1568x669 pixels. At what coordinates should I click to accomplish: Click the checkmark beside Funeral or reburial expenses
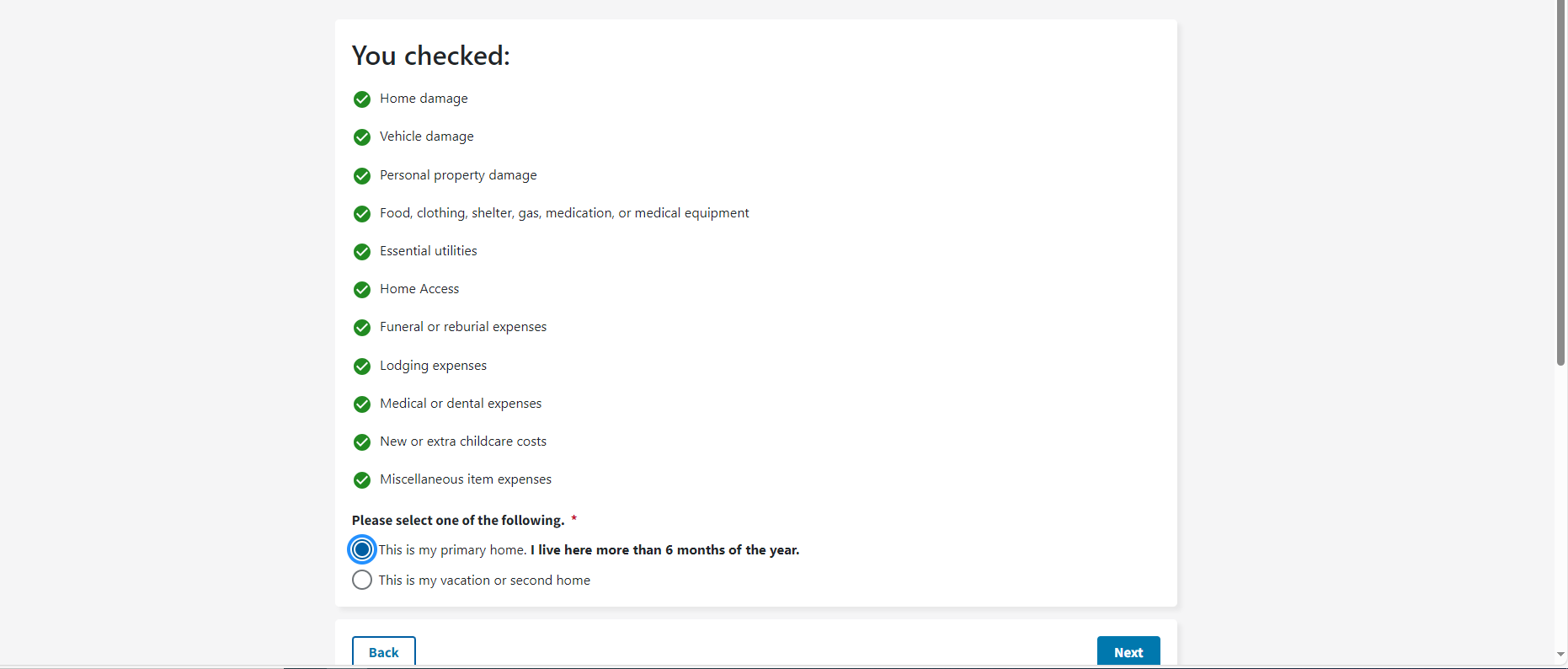pyautogui.click(x=362, y=328)
